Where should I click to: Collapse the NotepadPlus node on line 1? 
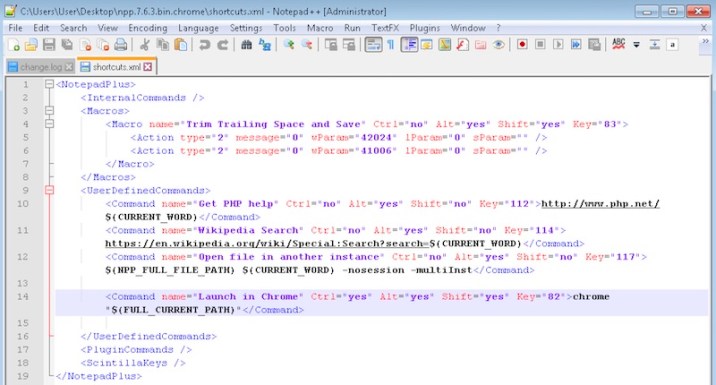click(49, 84)
